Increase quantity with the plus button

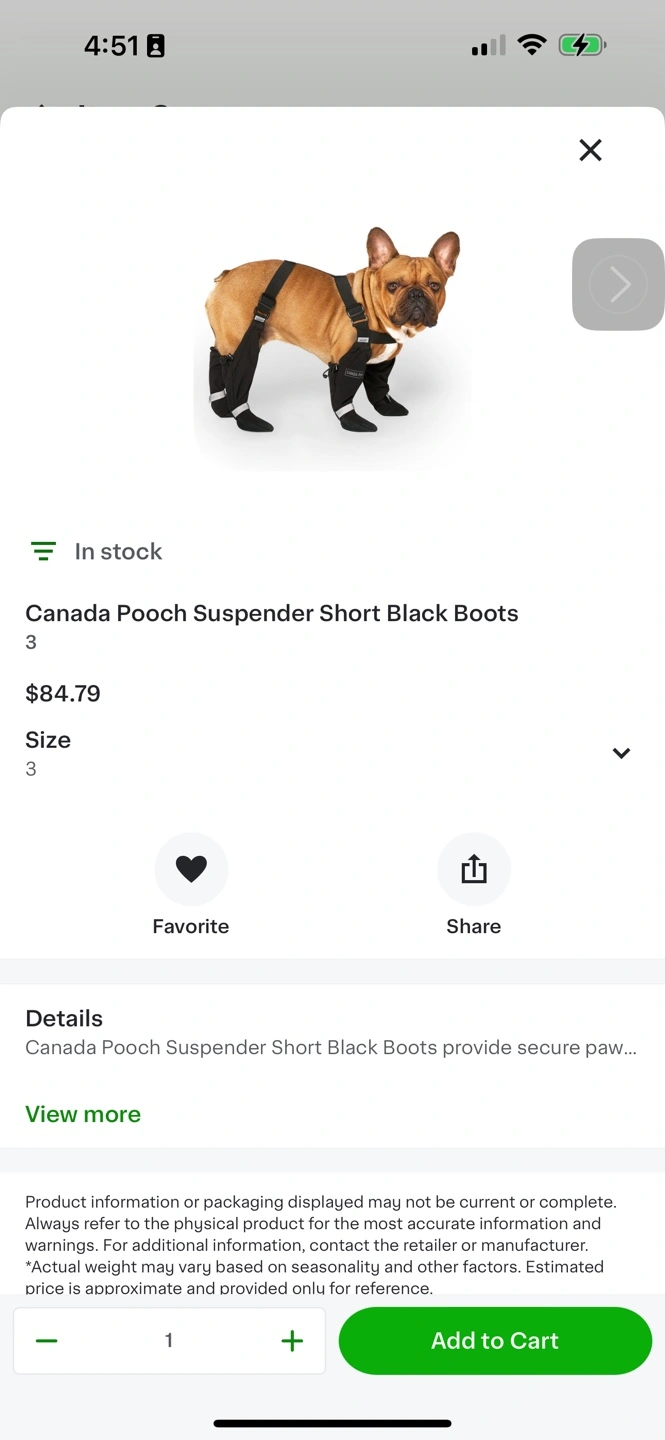[292, 1340]
